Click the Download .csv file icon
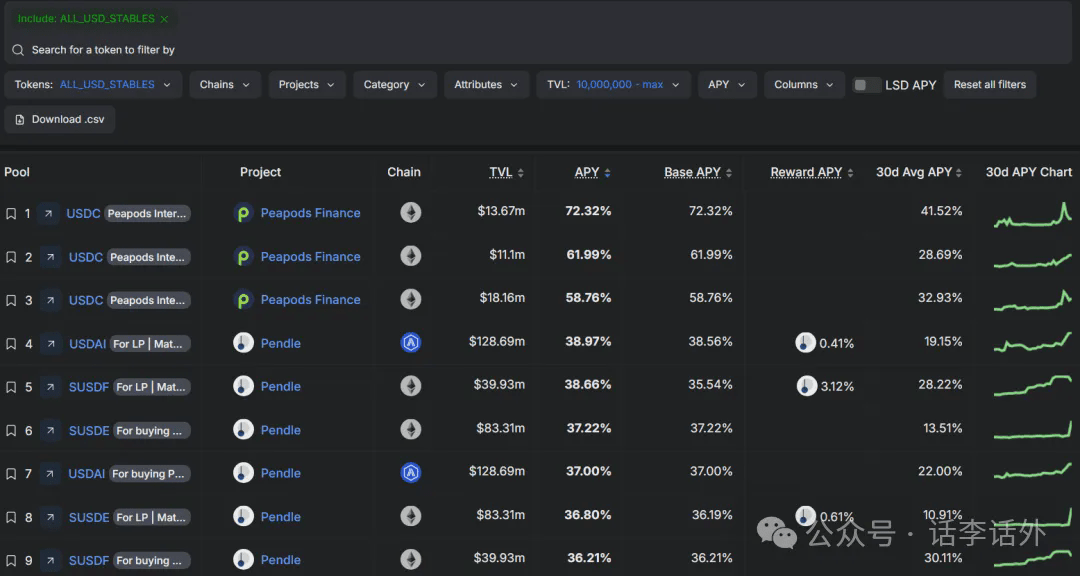The image size is (1080, 576). [20, 120]
